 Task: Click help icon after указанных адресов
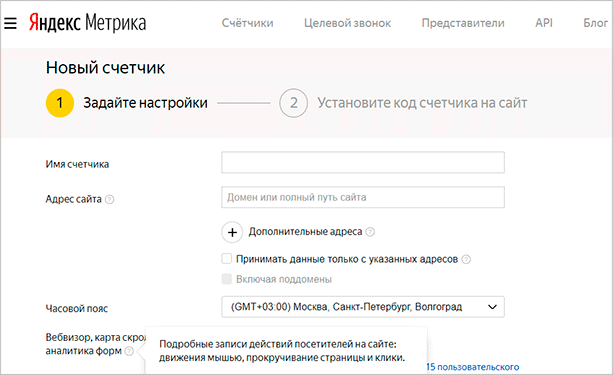click(x=466, y=259)
